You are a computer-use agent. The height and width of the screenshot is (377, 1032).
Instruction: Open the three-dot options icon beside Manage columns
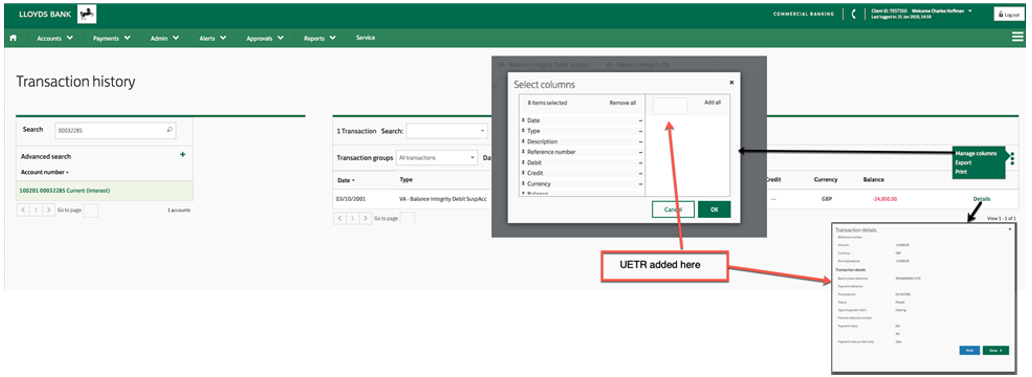coord(1012,158)
